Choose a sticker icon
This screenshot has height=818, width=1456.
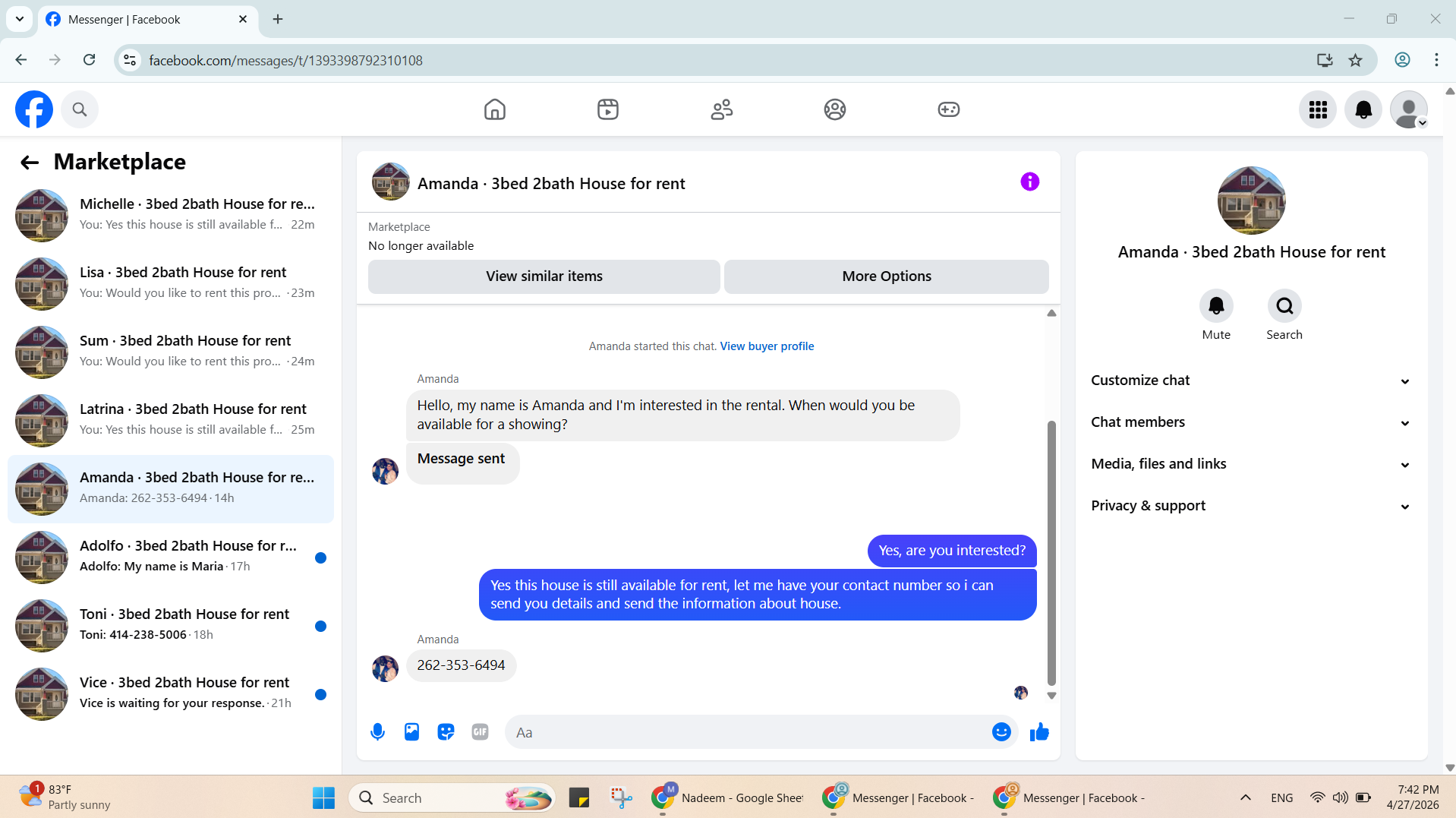tap(446, 732)
